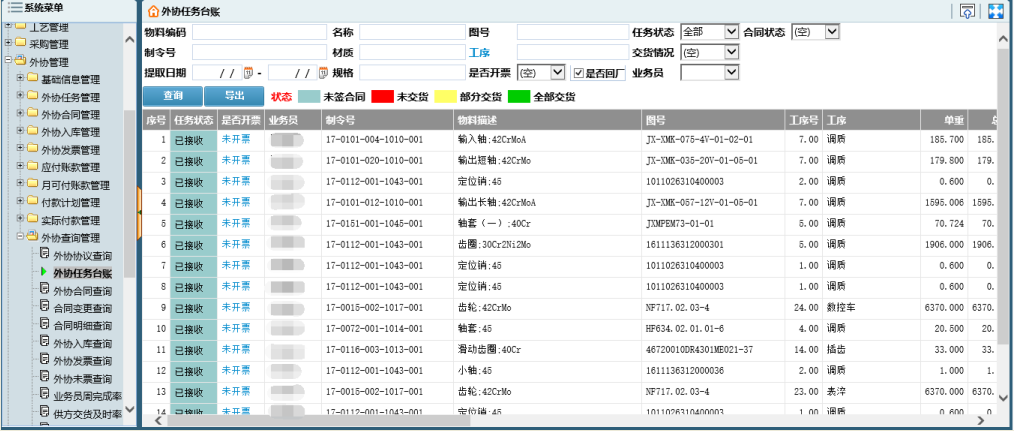This screenshot has width=1014, height=431.
Task: Open 外协入库查询 in sidebar menu
Action: tap(82, 343)
